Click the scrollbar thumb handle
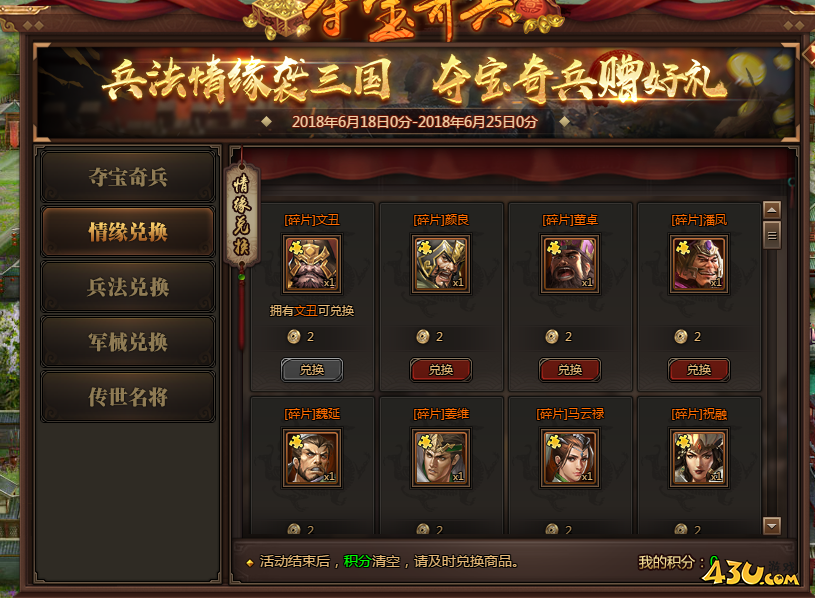Screen dimensions: 815x598 (772, 235)
